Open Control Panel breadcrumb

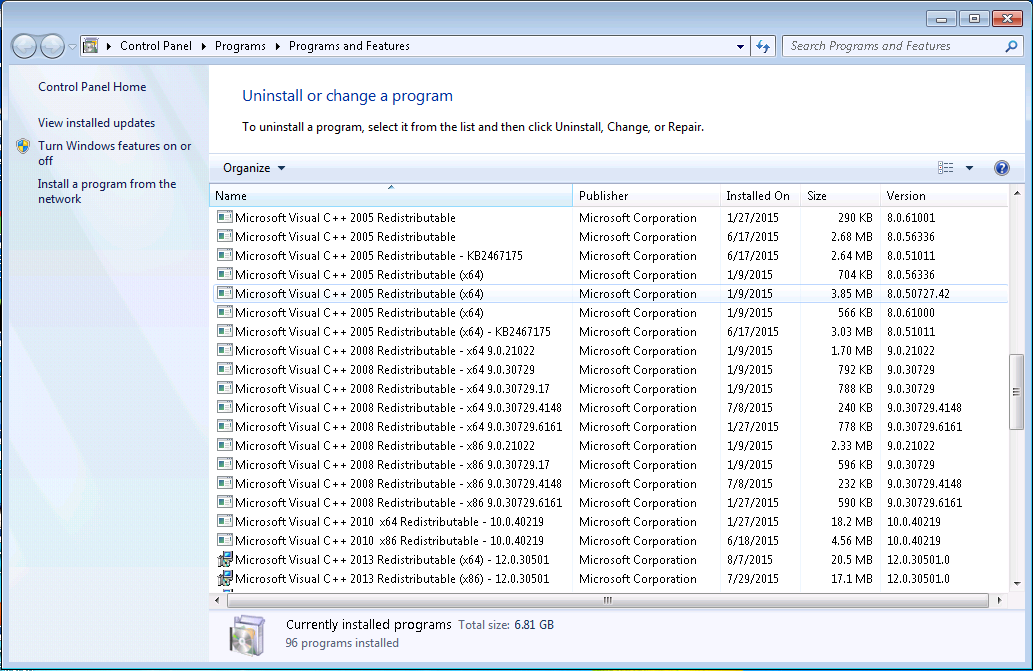[156, 46]
